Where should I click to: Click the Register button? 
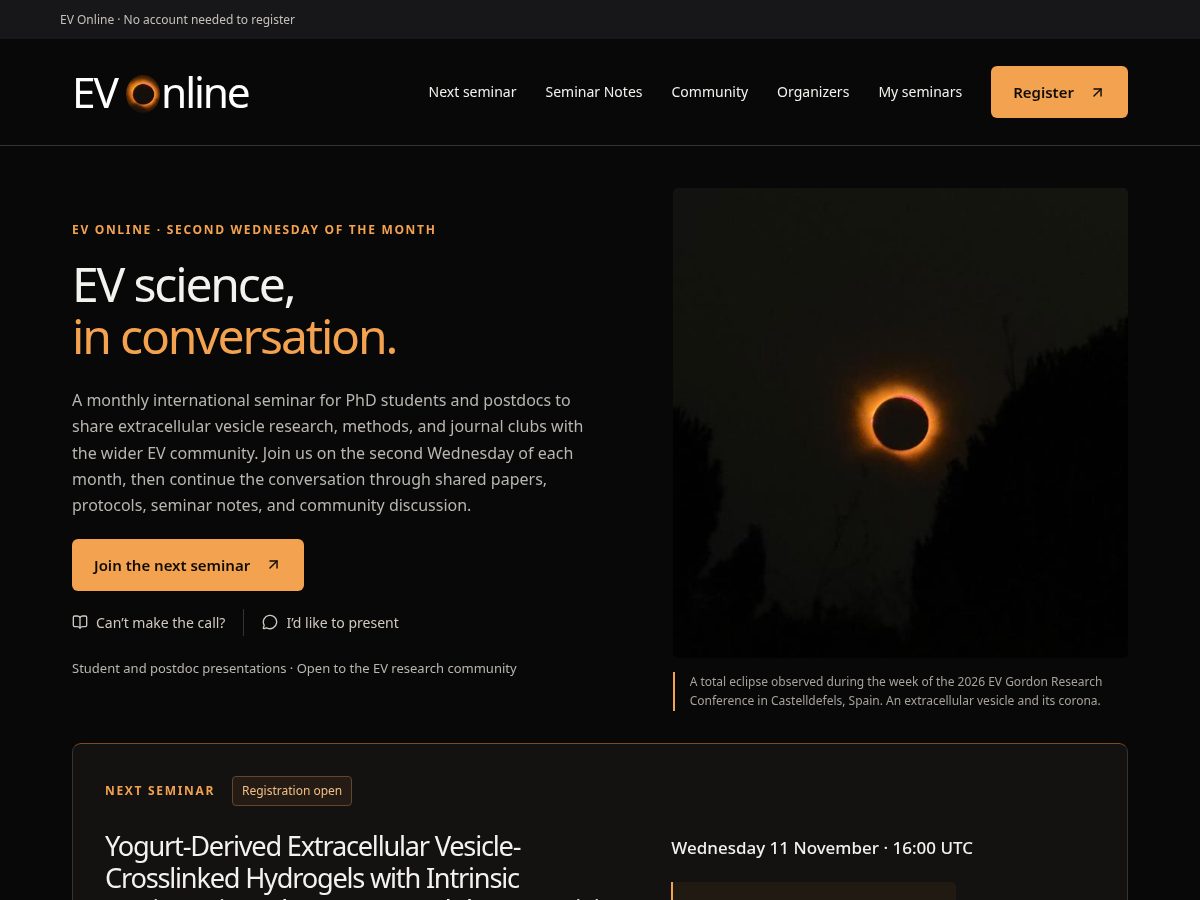pyautogui.click(x=1059, y=92)
